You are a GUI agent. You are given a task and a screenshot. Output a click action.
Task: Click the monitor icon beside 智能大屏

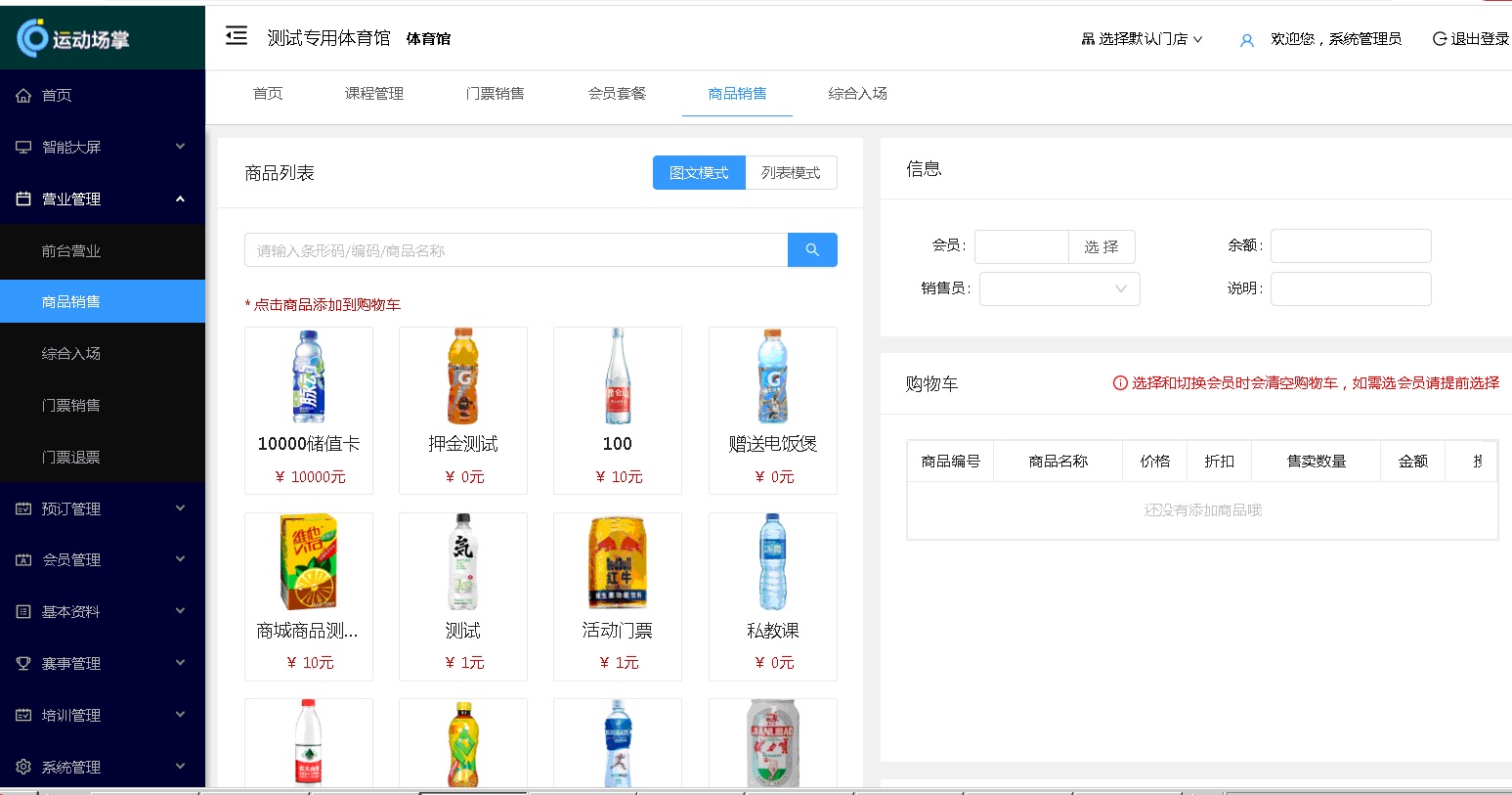23,147
